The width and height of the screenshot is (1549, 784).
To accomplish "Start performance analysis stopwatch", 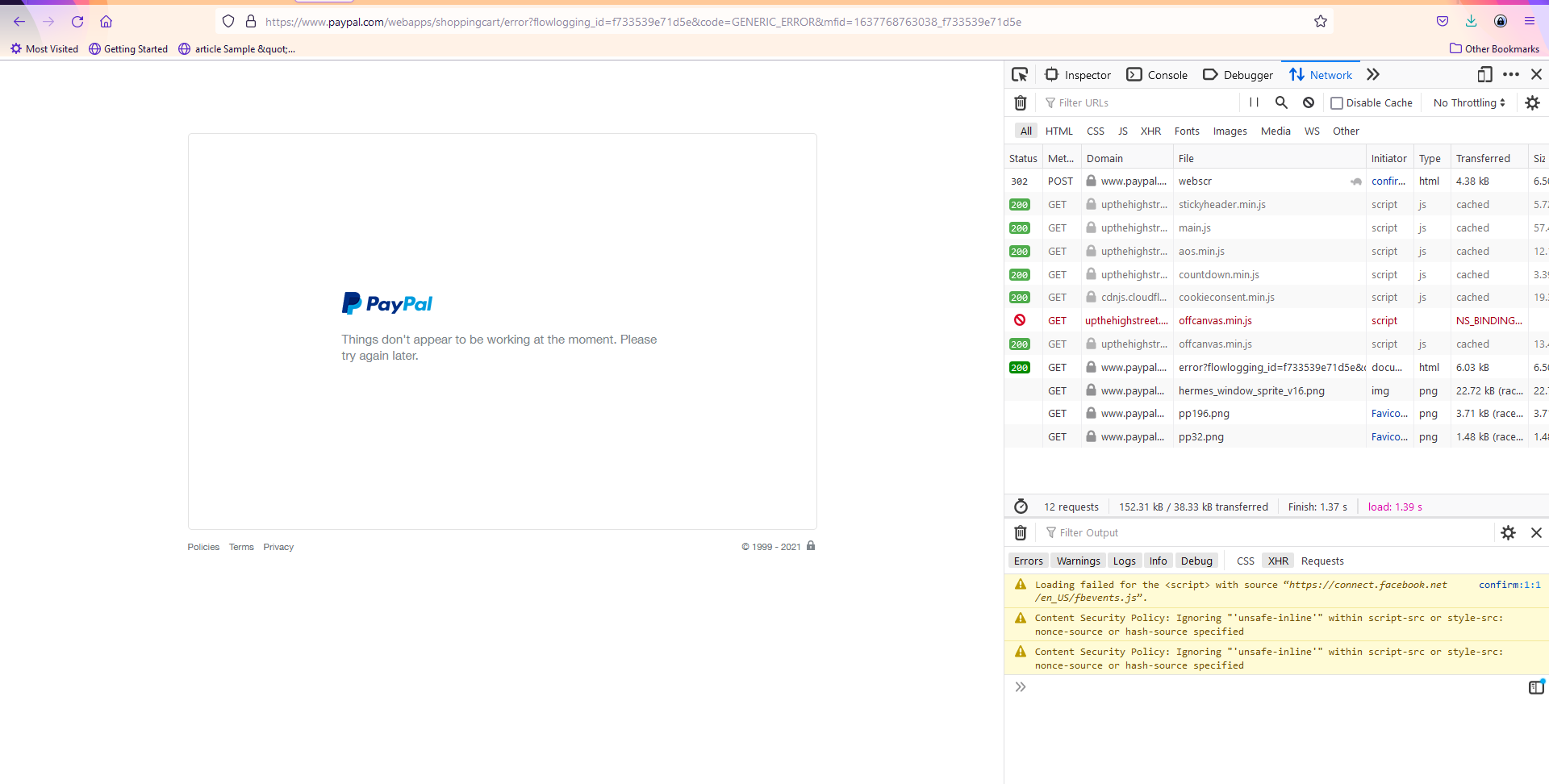I will [1021, 507].
